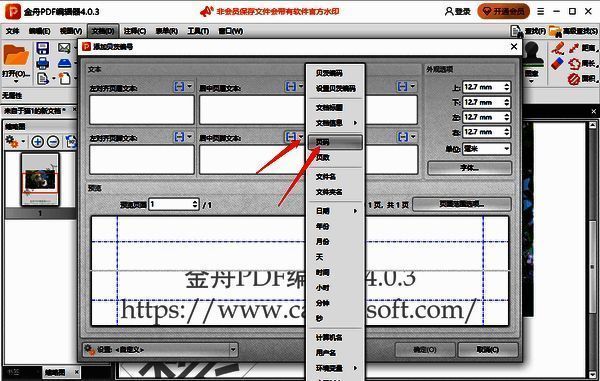Expand the 日期 submenu
The width and height of the screenshot is (600, 381).
coord(335,211)
